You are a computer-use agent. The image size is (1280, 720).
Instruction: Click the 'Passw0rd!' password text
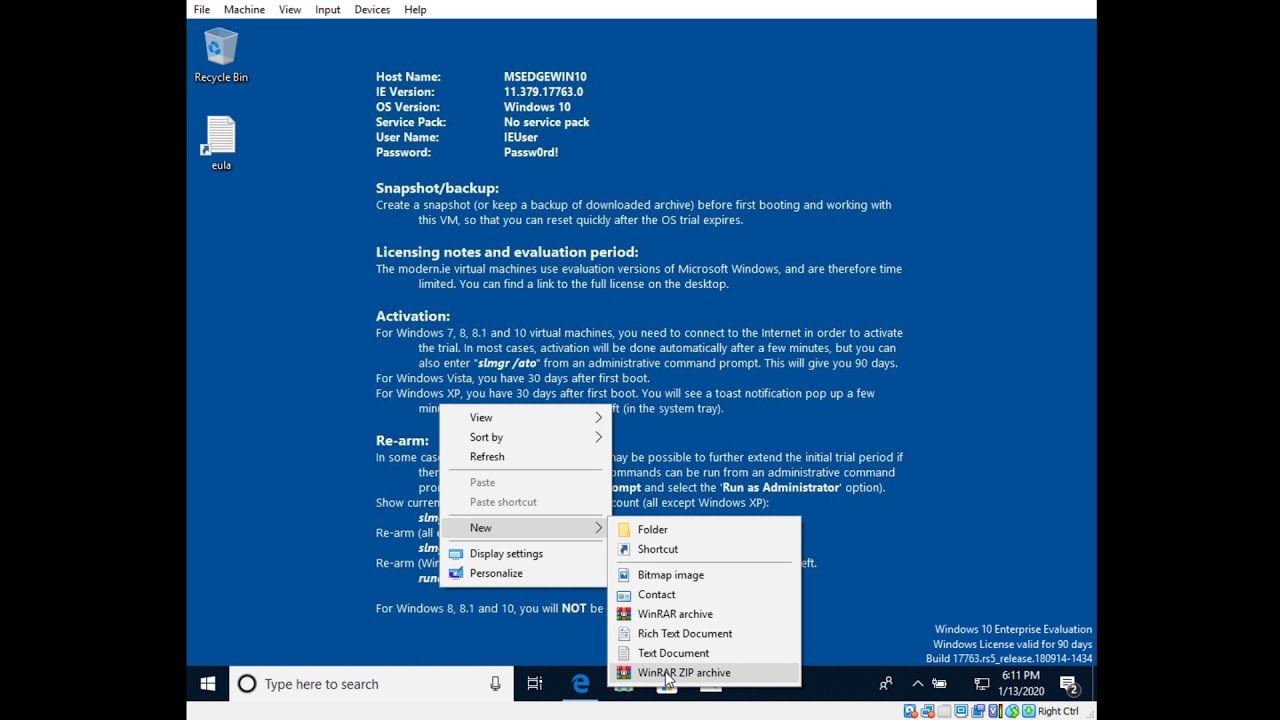click(531, 153)
